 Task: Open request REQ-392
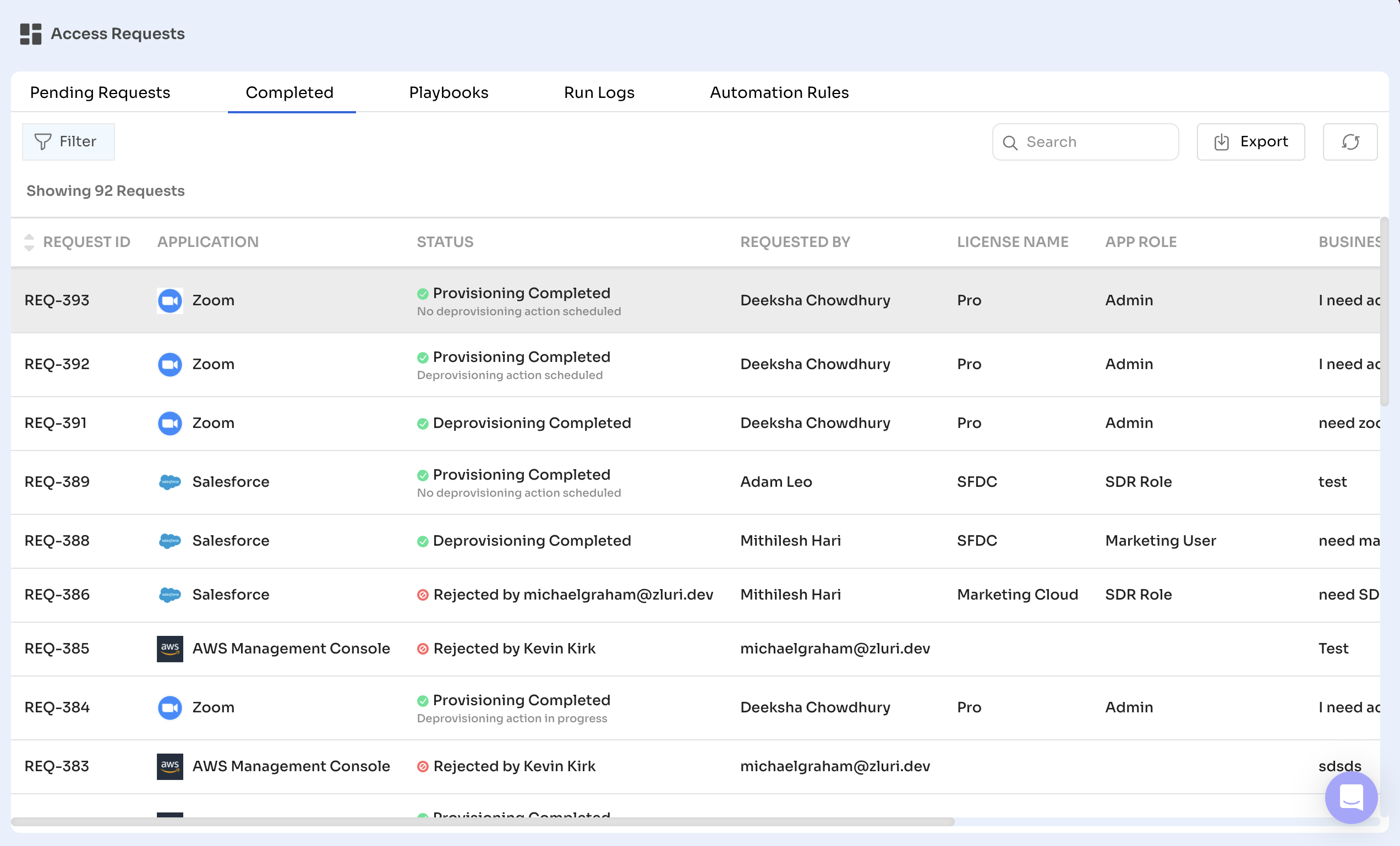coord(57,364)
